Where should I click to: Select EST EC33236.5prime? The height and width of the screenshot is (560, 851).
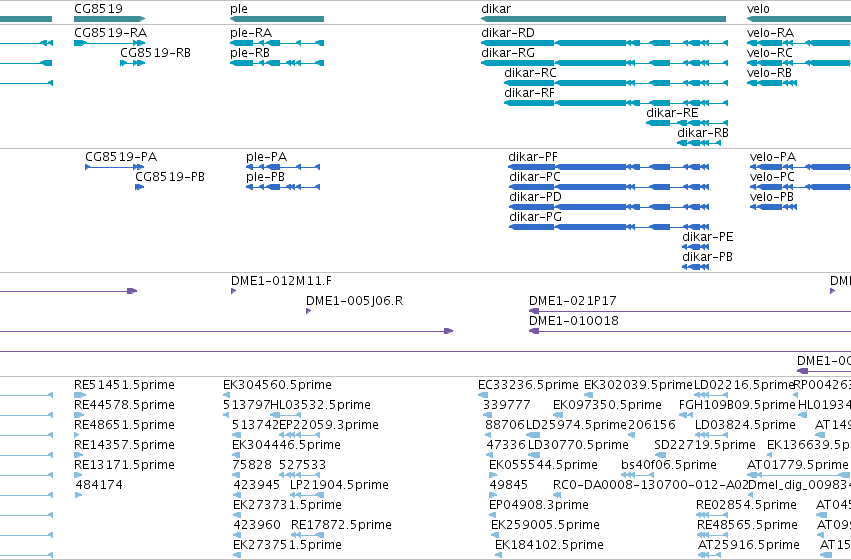point(481,395)
